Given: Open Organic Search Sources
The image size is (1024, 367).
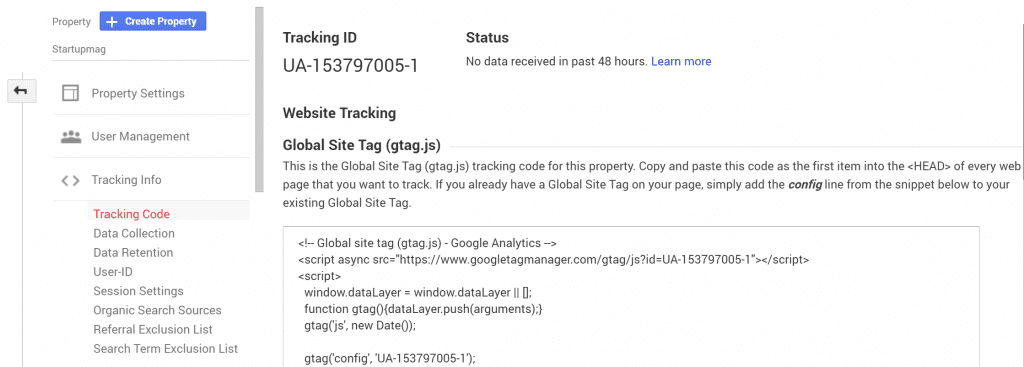Looking at the screenshot, I should point(157,310).
